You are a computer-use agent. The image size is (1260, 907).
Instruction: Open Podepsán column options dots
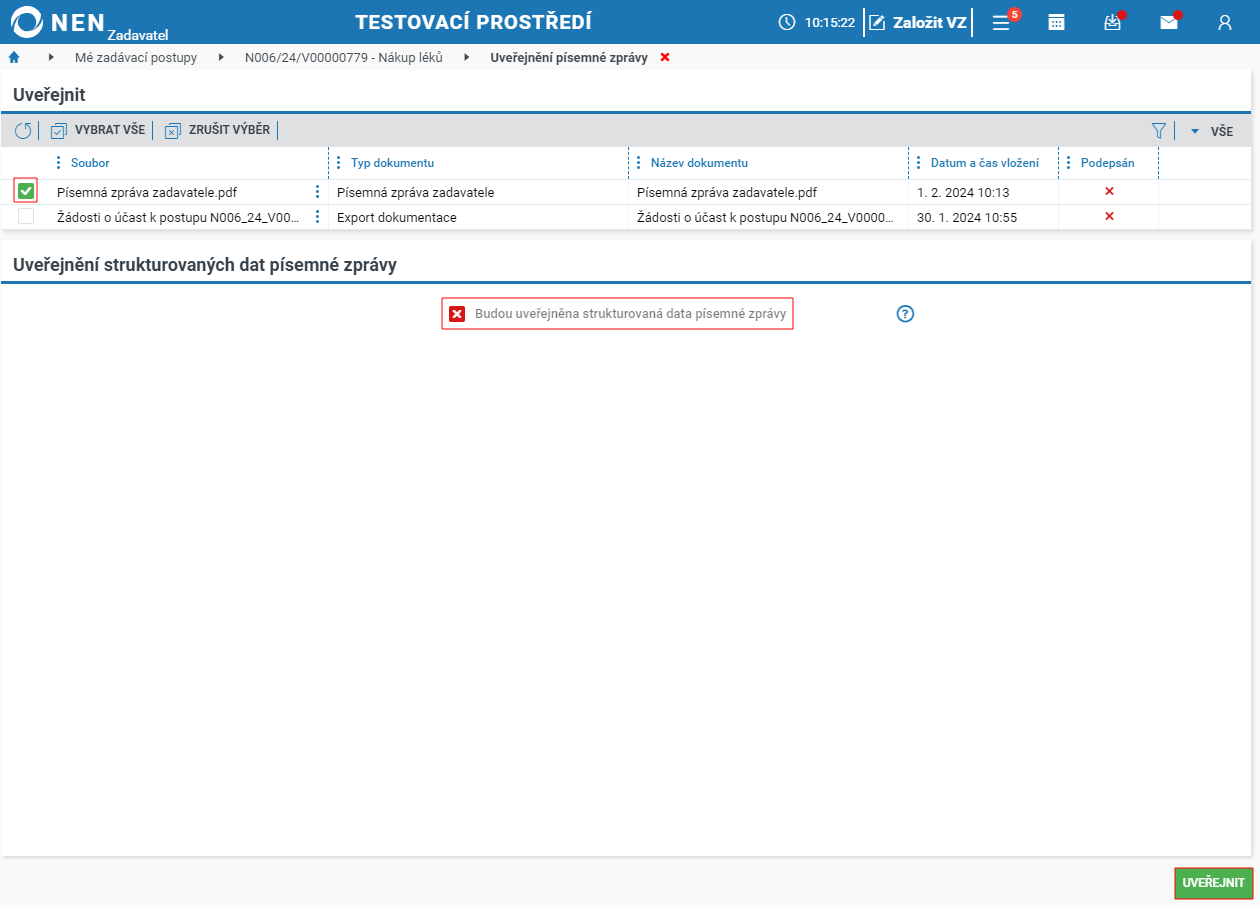(x=1068, y=163)
